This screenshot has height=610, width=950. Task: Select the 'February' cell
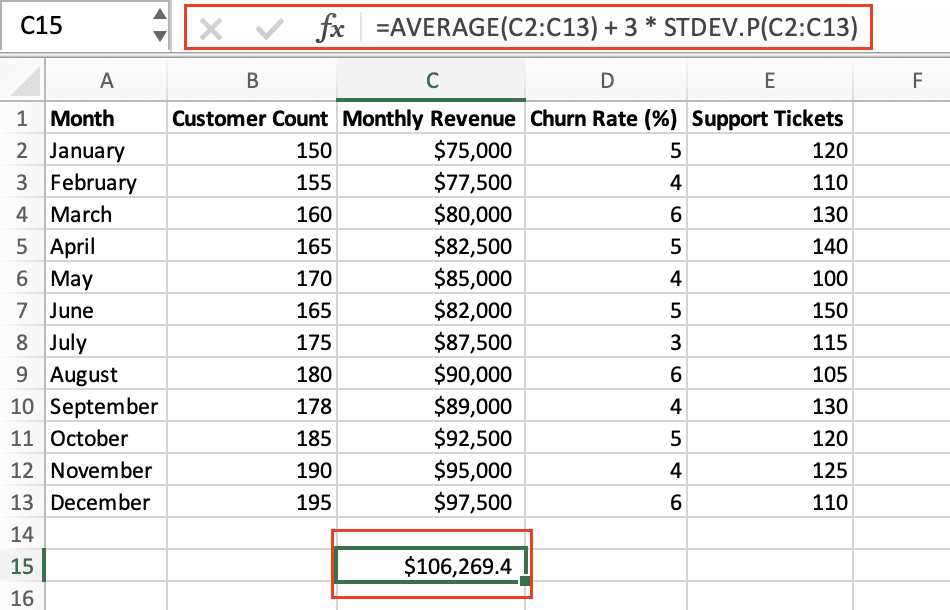(x=106, y=182)
